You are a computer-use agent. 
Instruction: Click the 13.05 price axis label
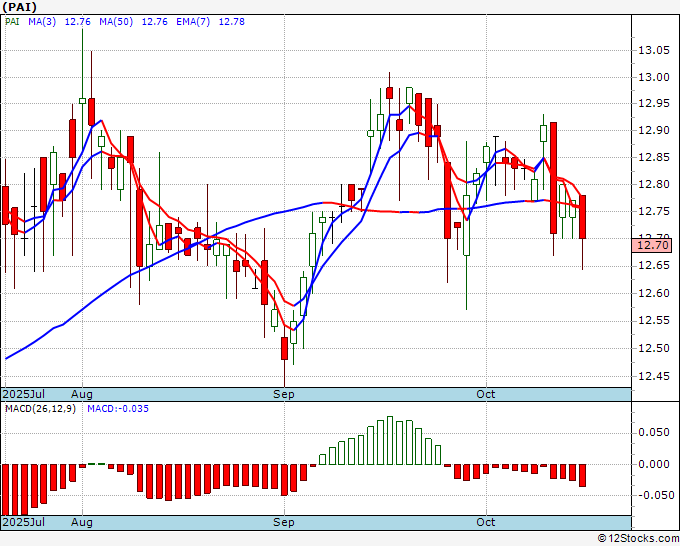[654, 50]
